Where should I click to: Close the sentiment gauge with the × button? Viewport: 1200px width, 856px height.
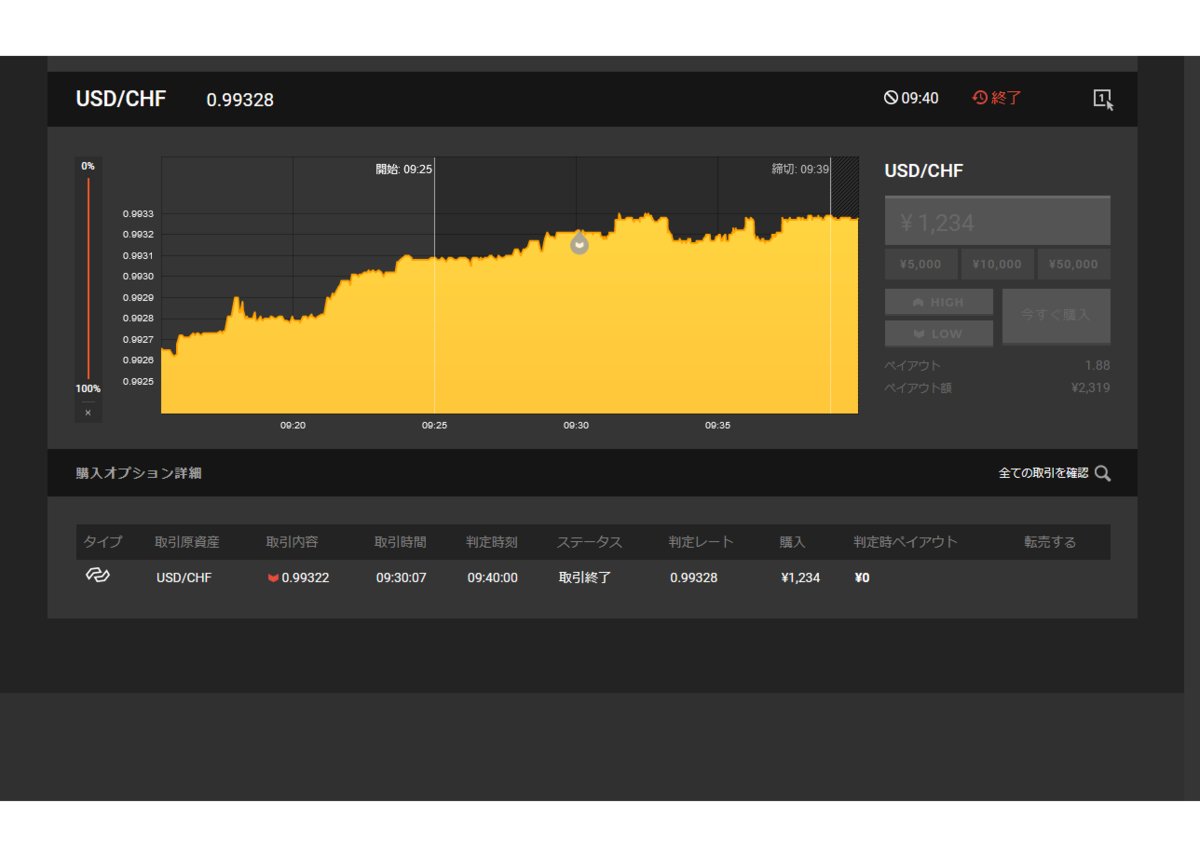pyautogui.click(x=88, y=412)
